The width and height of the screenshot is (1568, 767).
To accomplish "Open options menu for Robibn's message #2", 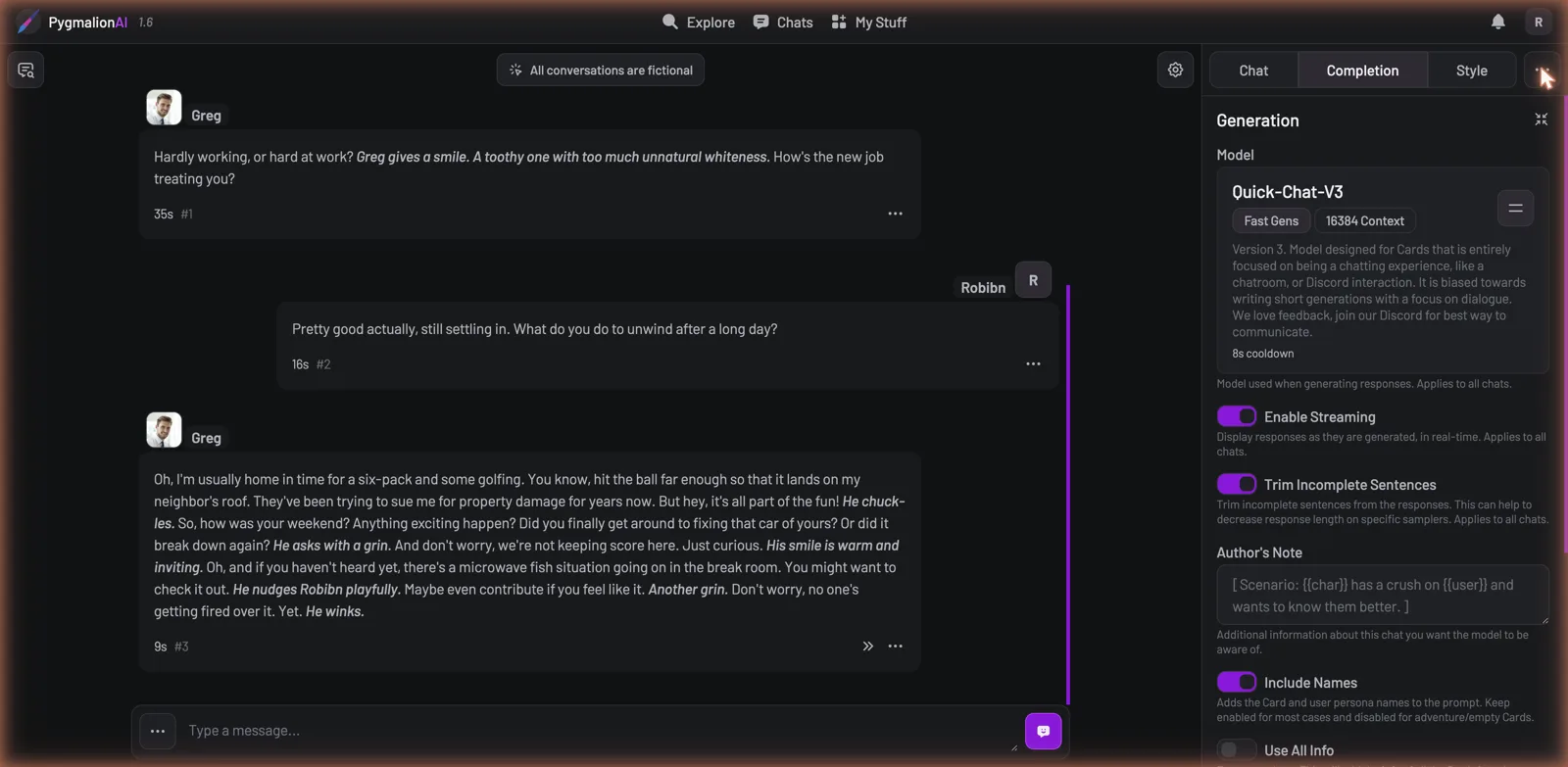I will point(1033,363).
